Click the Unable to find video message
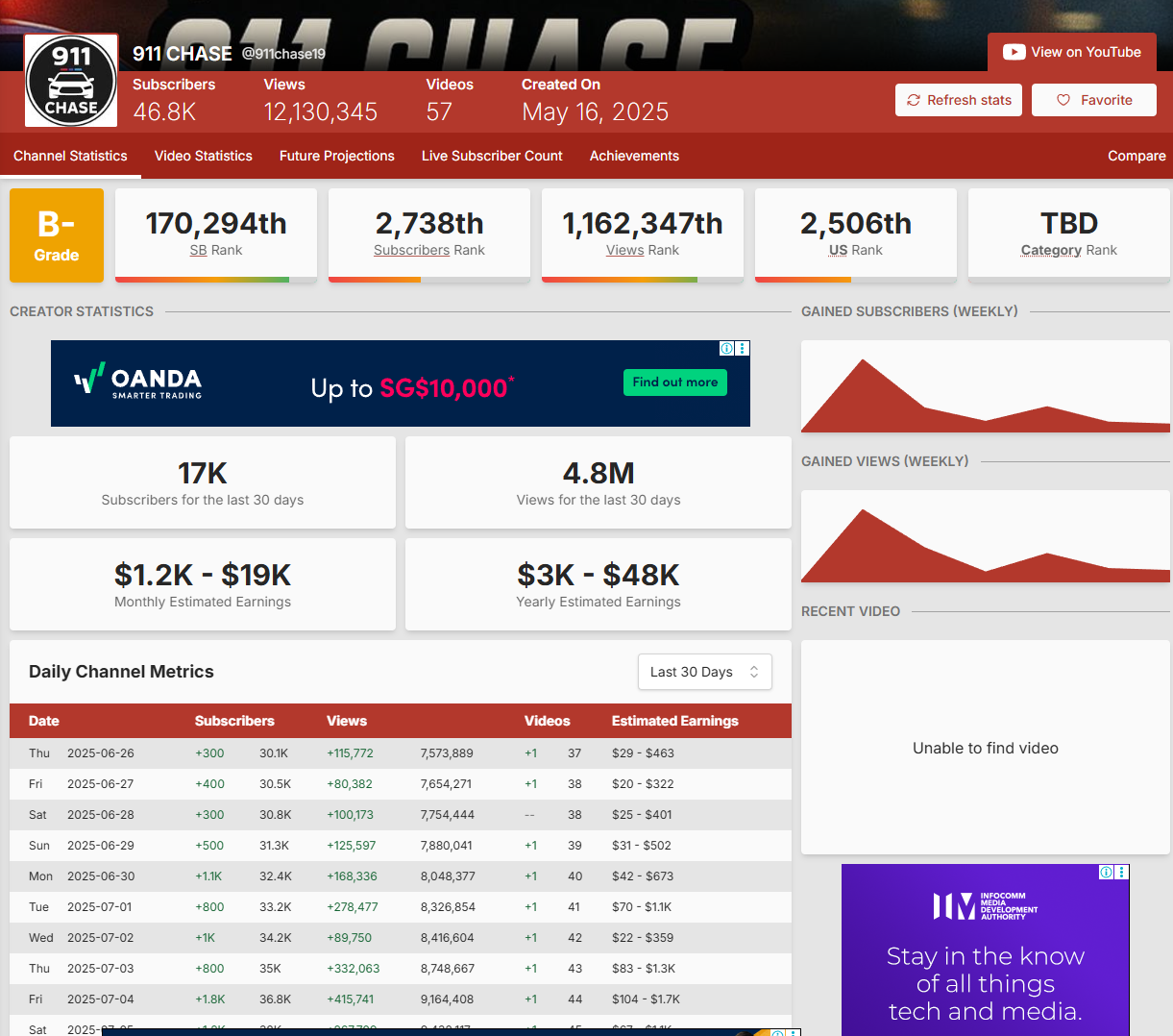The image size is (1173, 1036). (x=986, y=748)
